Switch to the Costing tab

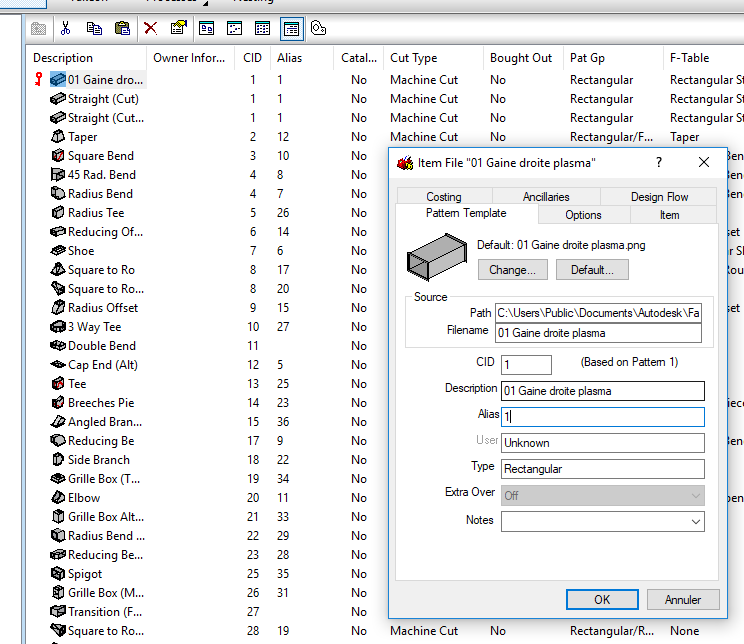(444, 197)
